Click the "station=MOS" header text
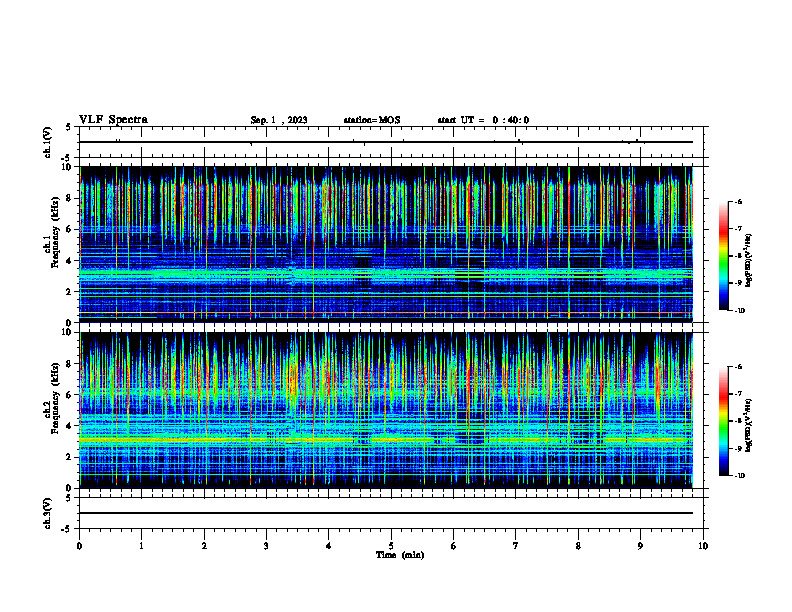 372,120
